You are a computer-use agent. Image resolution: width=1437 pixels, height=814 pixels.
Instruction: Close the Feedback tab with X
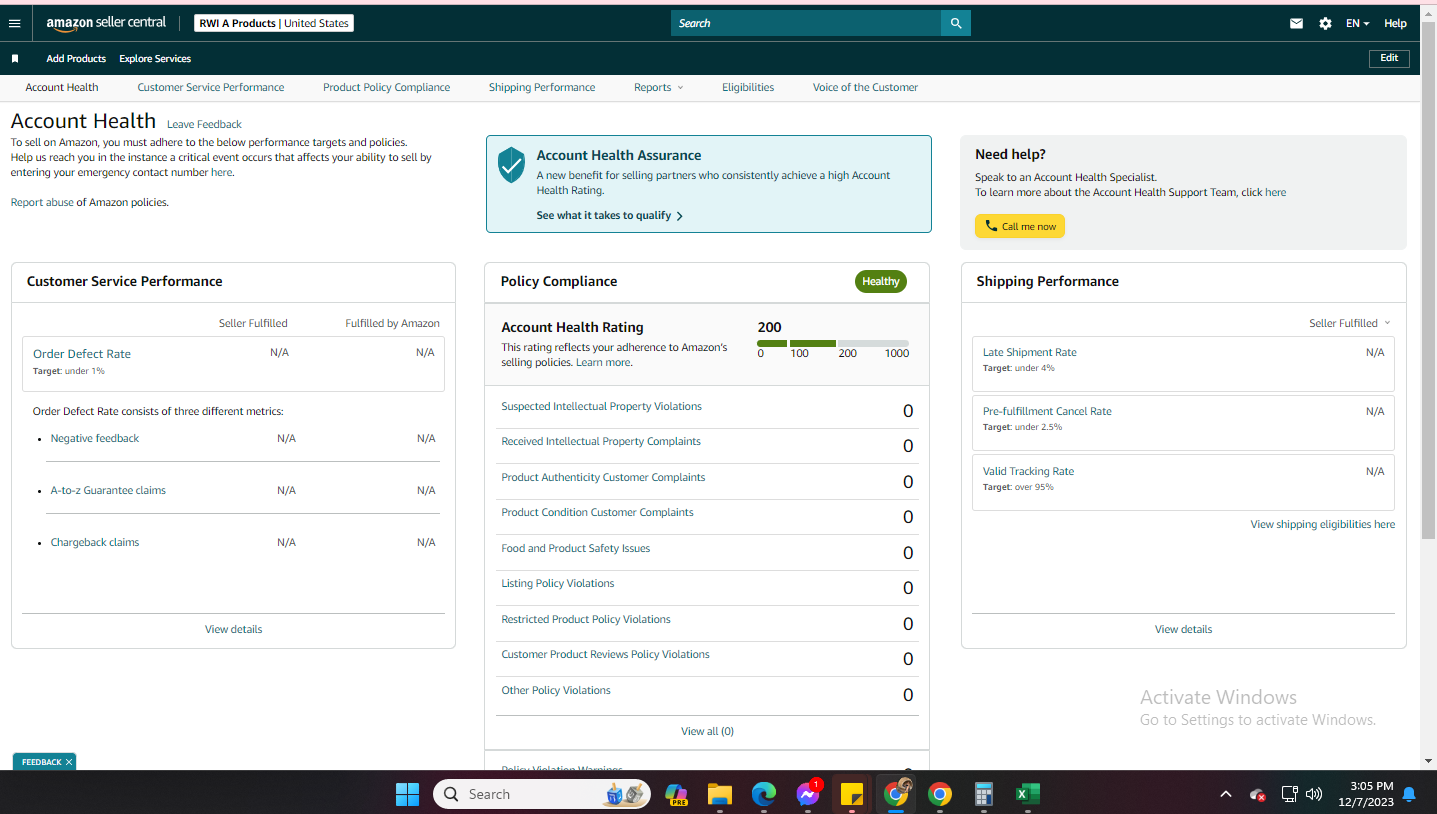click(x=69, y=762)
